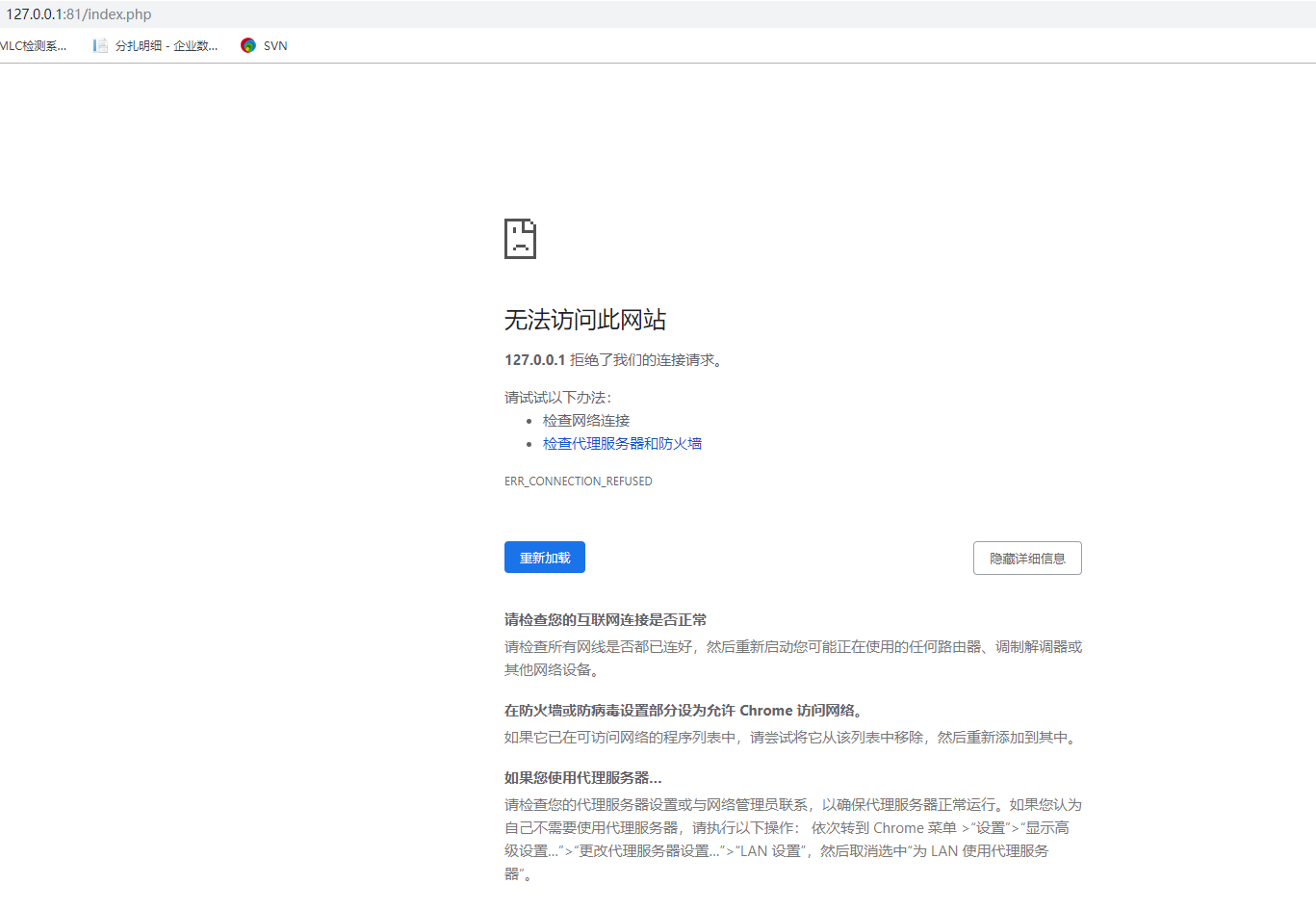Click the 隐藏详细信息 button
Viewport: 1316px width, 911px height.
pos(1027,559)
